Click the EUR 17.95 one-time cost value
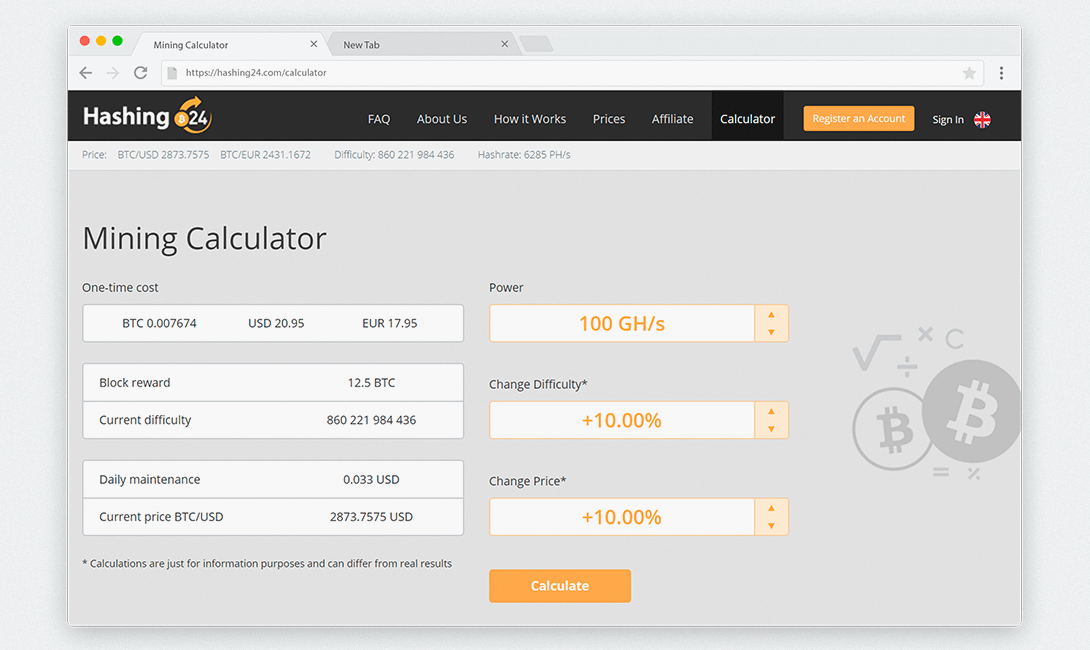 click(389, 323)
